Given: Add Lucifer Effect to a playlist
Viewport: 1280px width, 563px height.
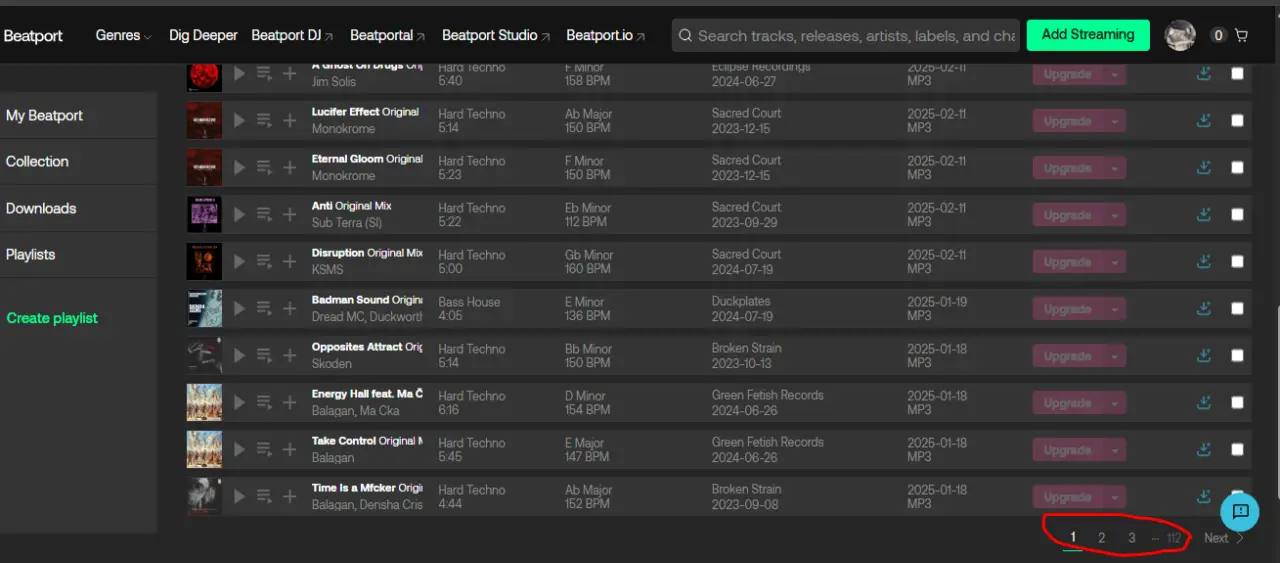Looking at the screenshot, I should (290, 120).
